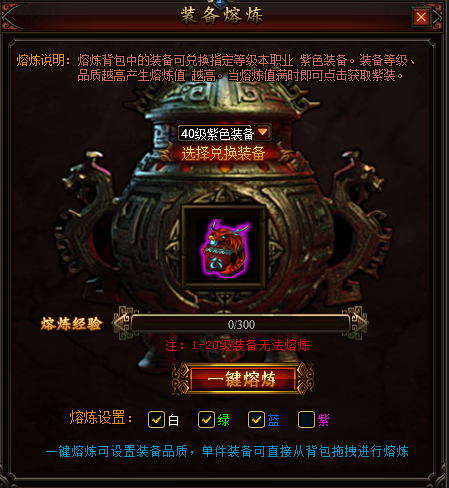Click the red beast-head chest item icon
449x488 pixels.
click(x=224, y=247)
